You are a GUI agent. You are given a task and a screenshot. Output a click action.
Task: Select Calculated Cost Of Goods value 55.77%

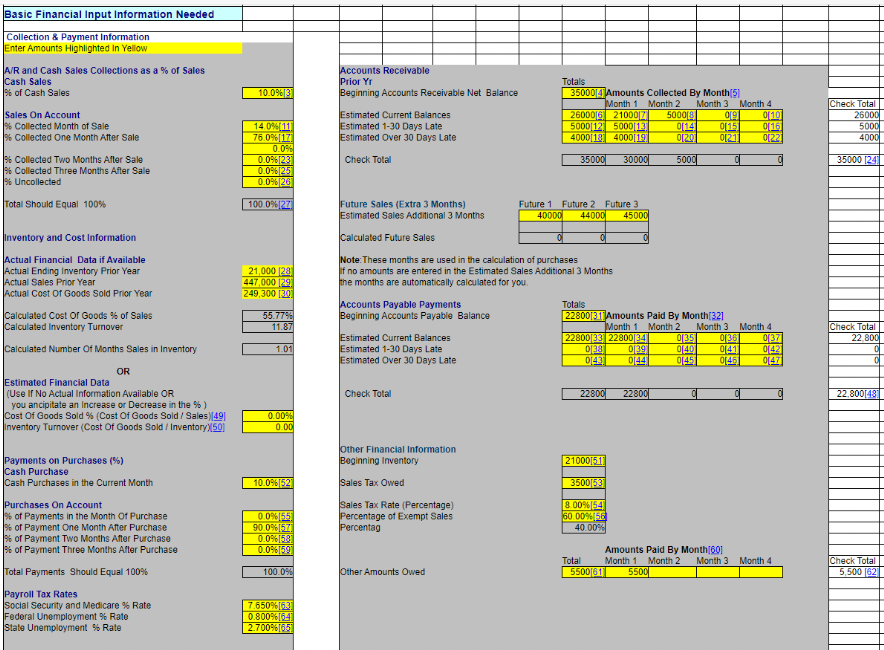click(268, 316)
